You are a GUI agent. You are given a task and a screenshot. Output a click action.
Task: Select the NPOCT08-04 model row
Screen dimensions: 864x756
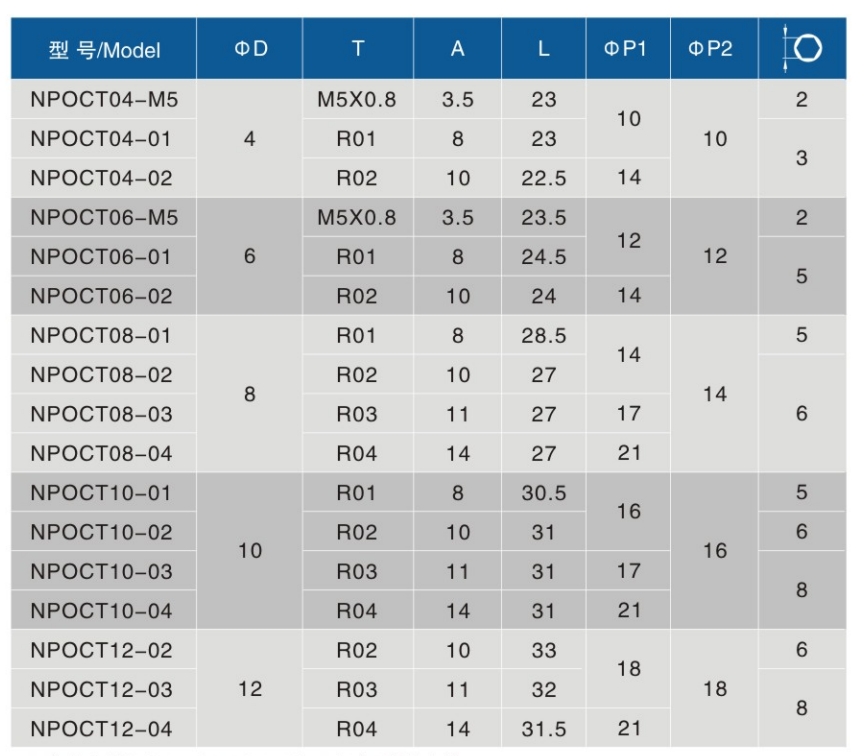(x=102, y=453)
